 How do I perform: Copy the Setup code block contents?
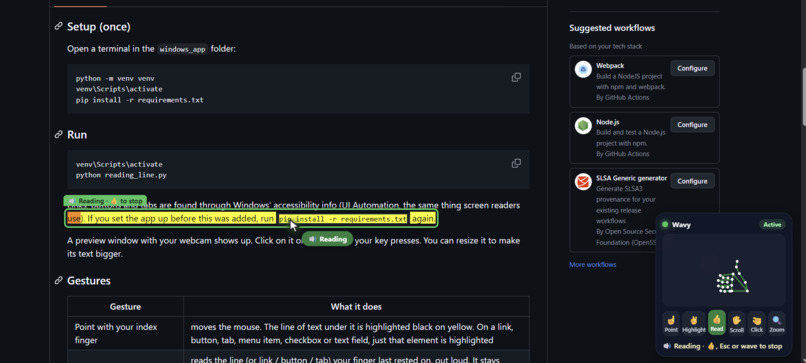[x=516, y=77]
